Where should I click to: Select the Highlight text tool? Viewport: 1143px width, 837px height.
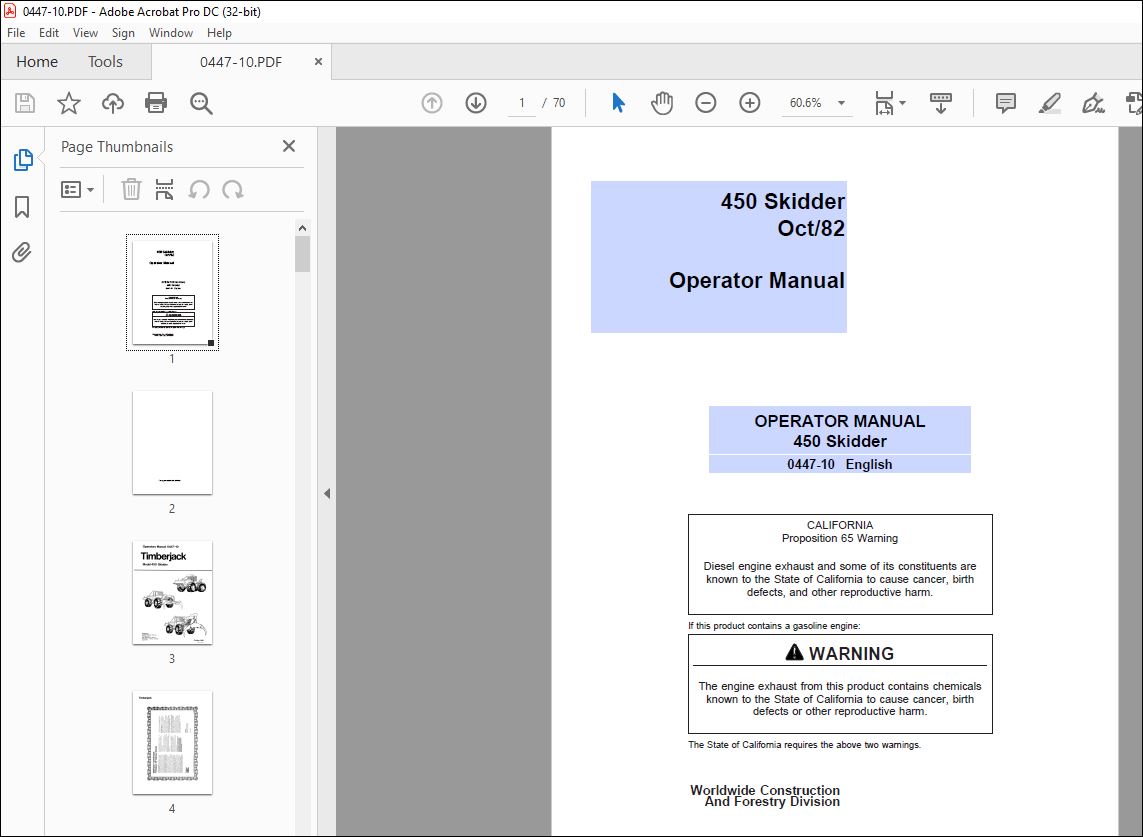1050,103
